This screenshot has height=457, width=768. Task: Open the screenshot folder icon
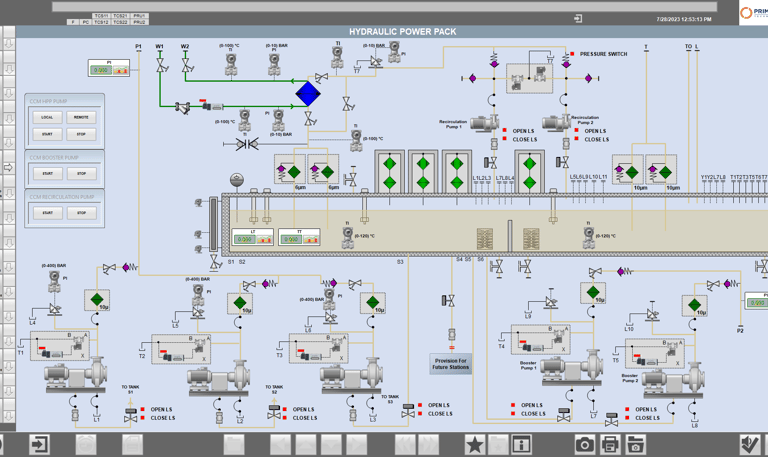pyautogui.click(x=635, y=445)
